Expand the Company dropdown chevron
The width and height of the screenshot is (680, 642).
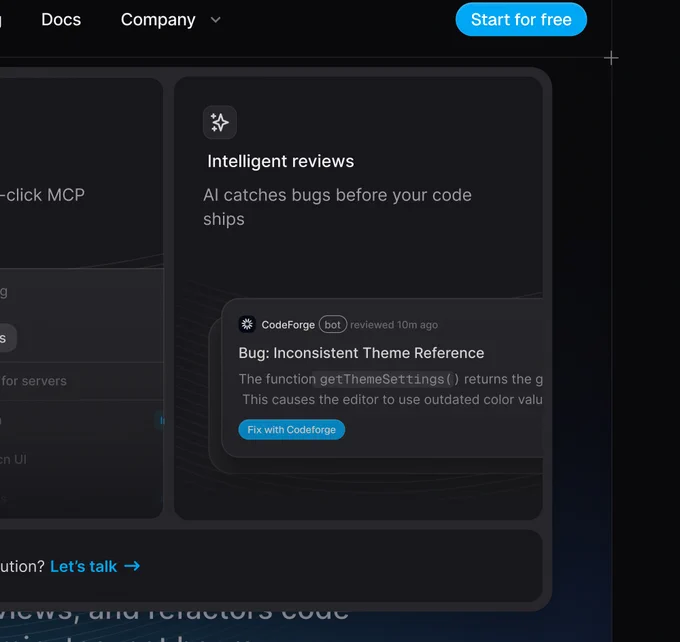tap(216, 20)
